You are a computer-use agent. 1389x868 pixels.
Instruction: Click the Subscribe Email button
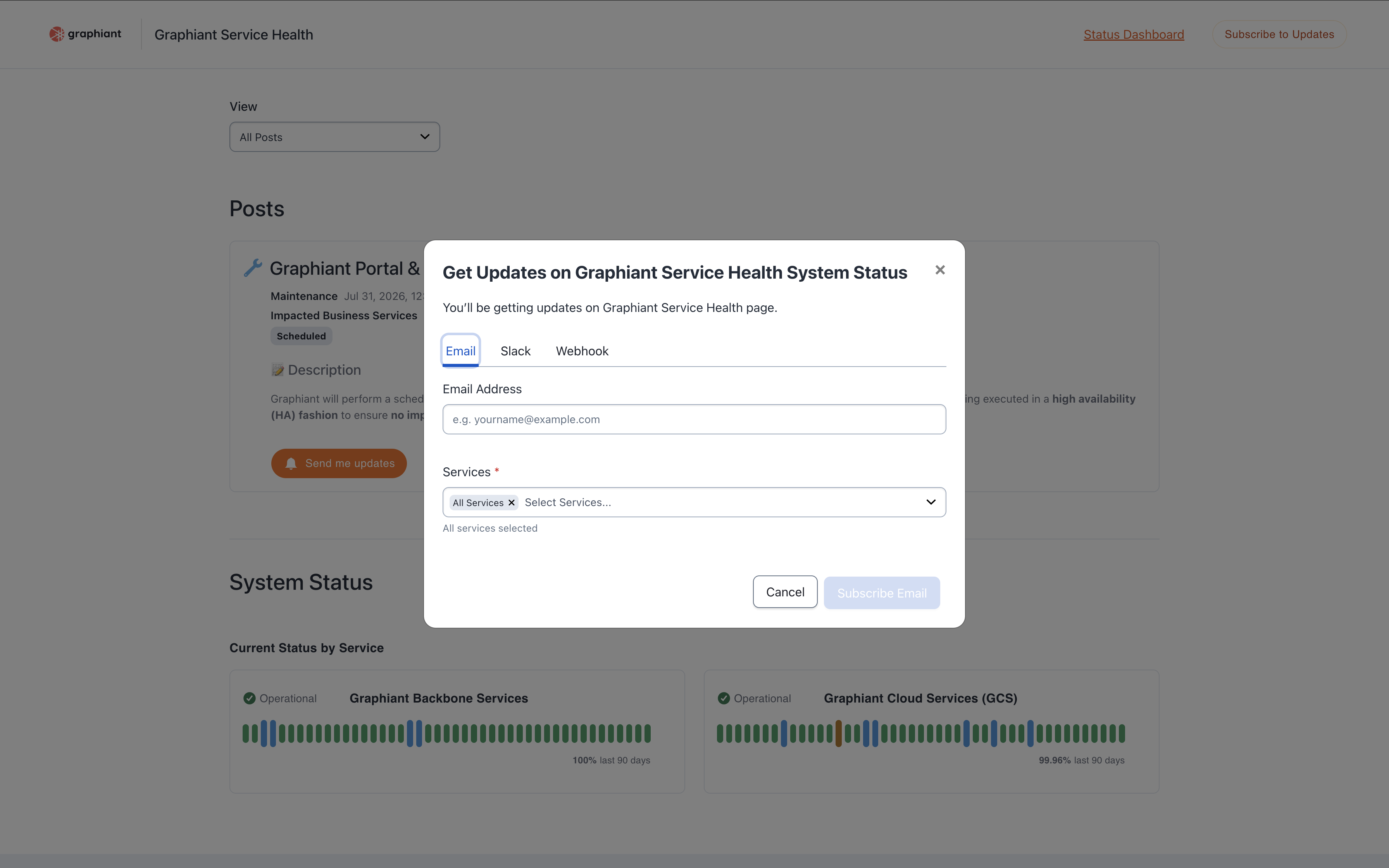882,592
